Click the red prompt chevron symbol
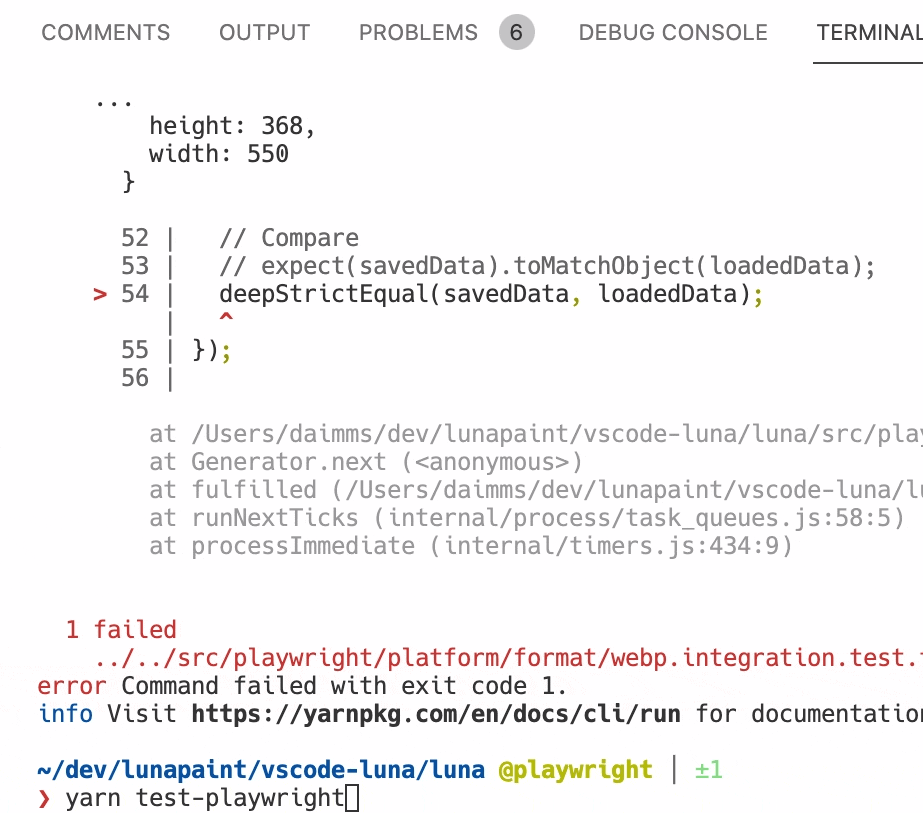Screen dimensions: 923x813 coord(43,798)
